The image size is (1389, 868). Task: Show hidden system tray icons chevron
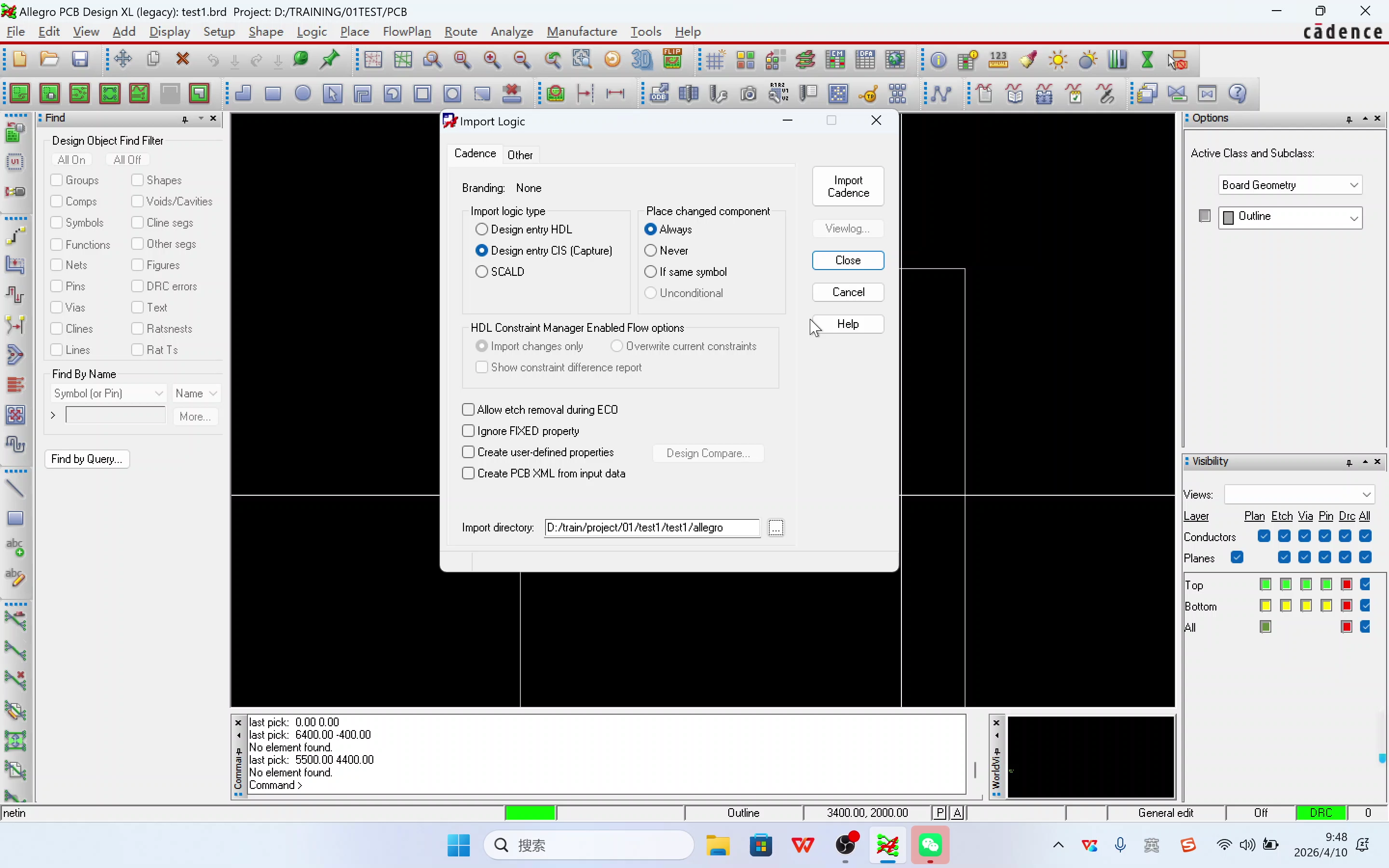pyautogui.click(x=1059, y=844)
